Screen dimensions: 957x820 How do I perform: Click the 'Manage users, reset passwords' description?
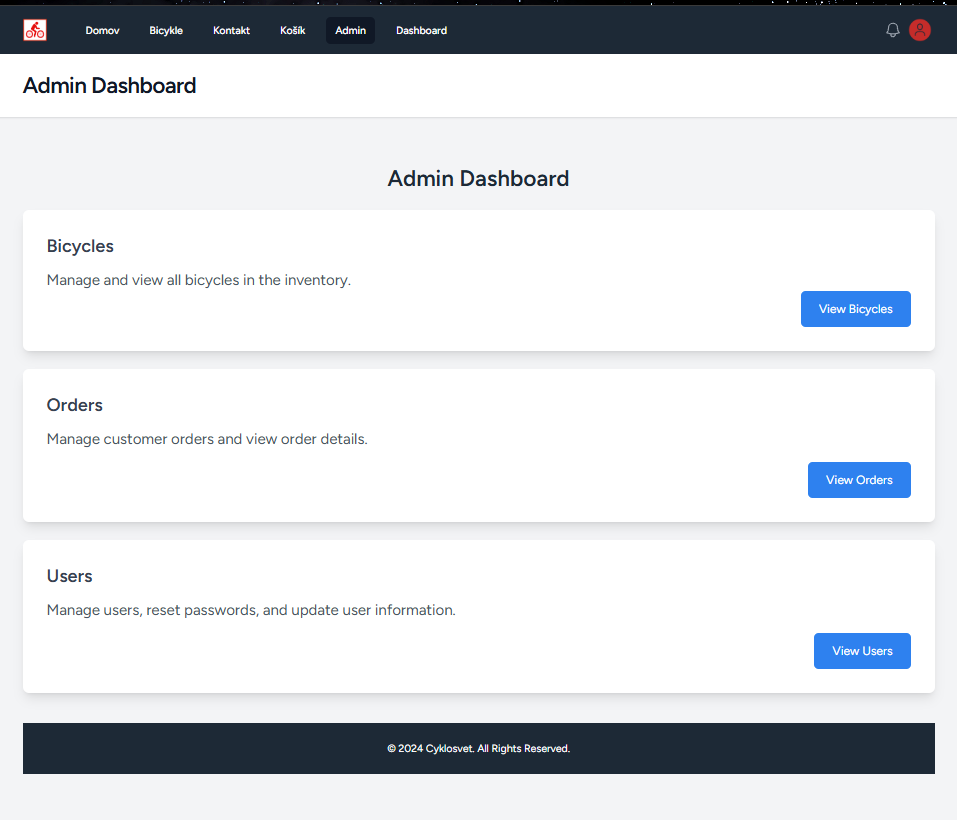(251, 610)
